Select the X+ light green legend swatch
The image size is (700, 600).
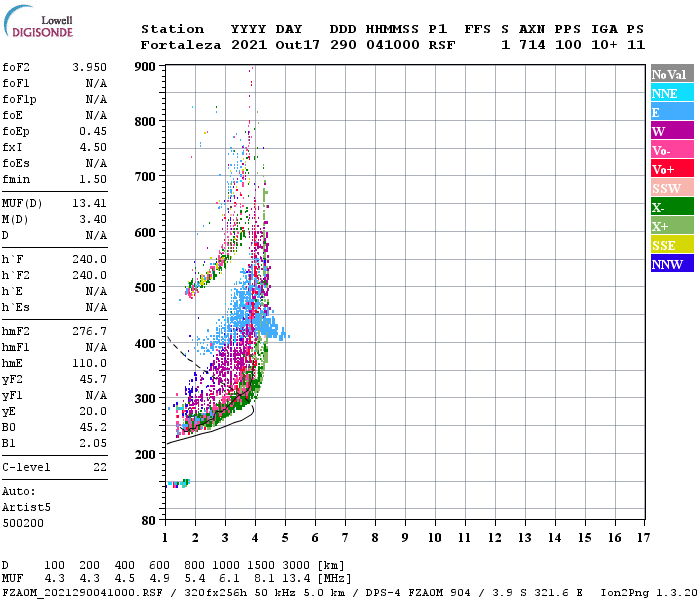pyautogui.click(x=672, y=225)
